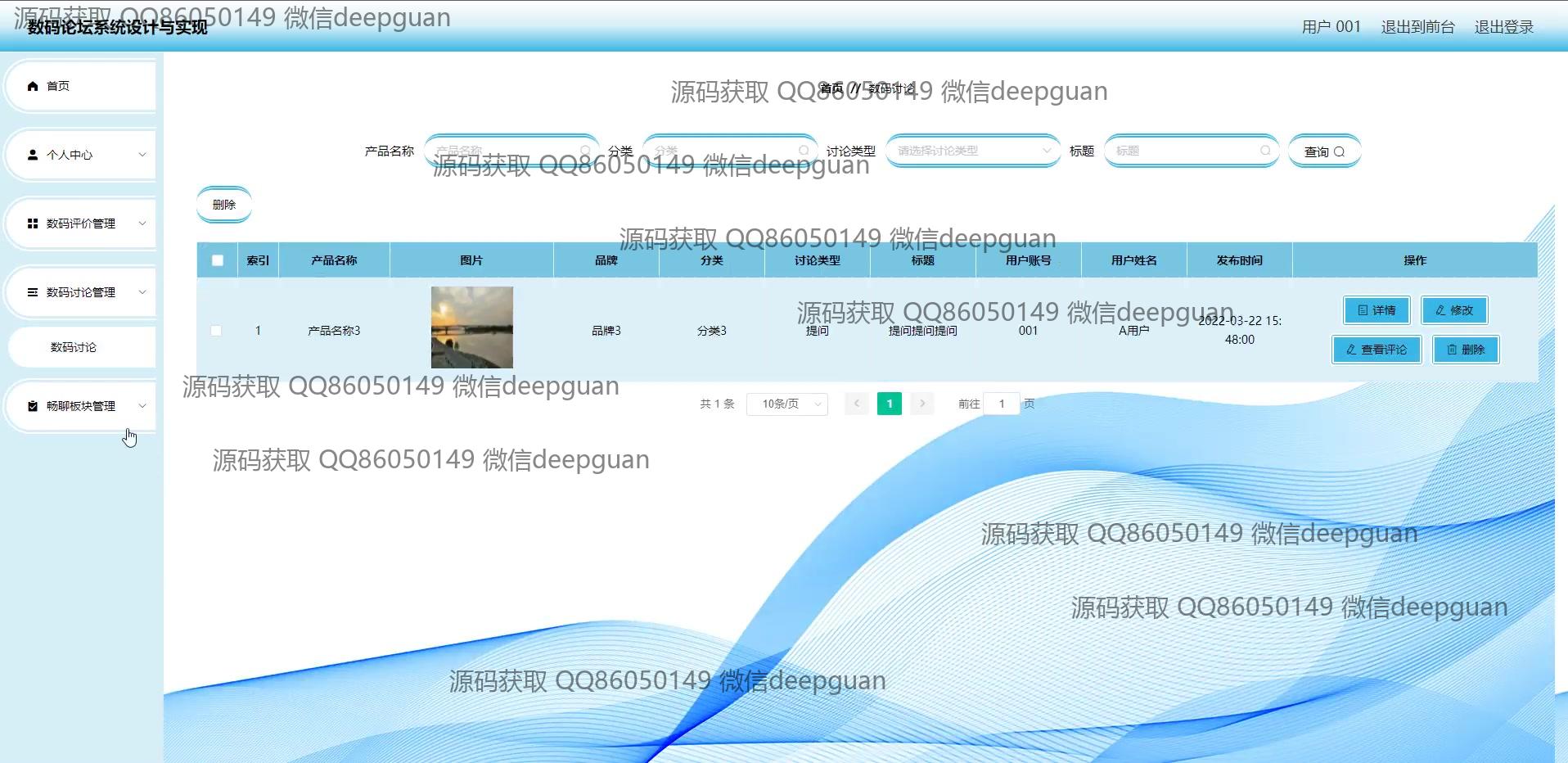Click search icon in 分类 field
This screenshot has width=1568, height=763.
[804, 151]
